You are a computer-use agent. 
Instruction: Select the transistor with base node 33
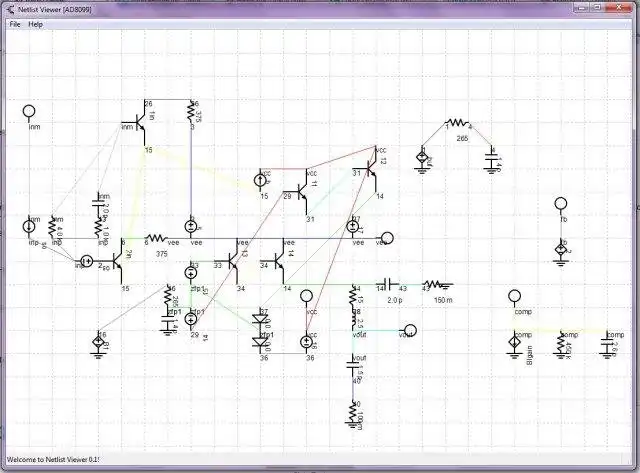pos(232,261)
